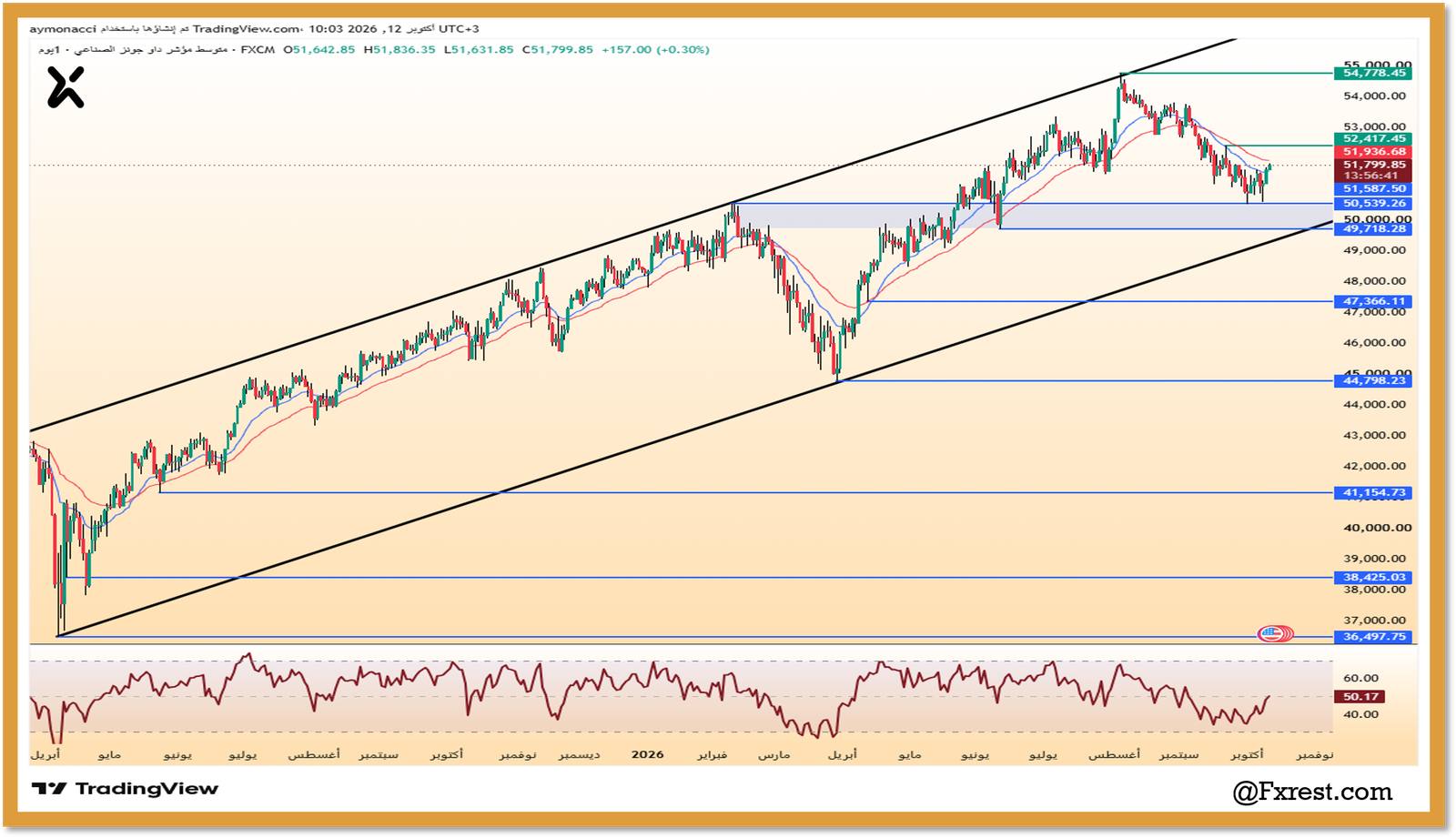The width and height of the screenshot is (1456, 838).
Task: Click the 13:56:41 bar countdown label
Action: [1370, 177]
